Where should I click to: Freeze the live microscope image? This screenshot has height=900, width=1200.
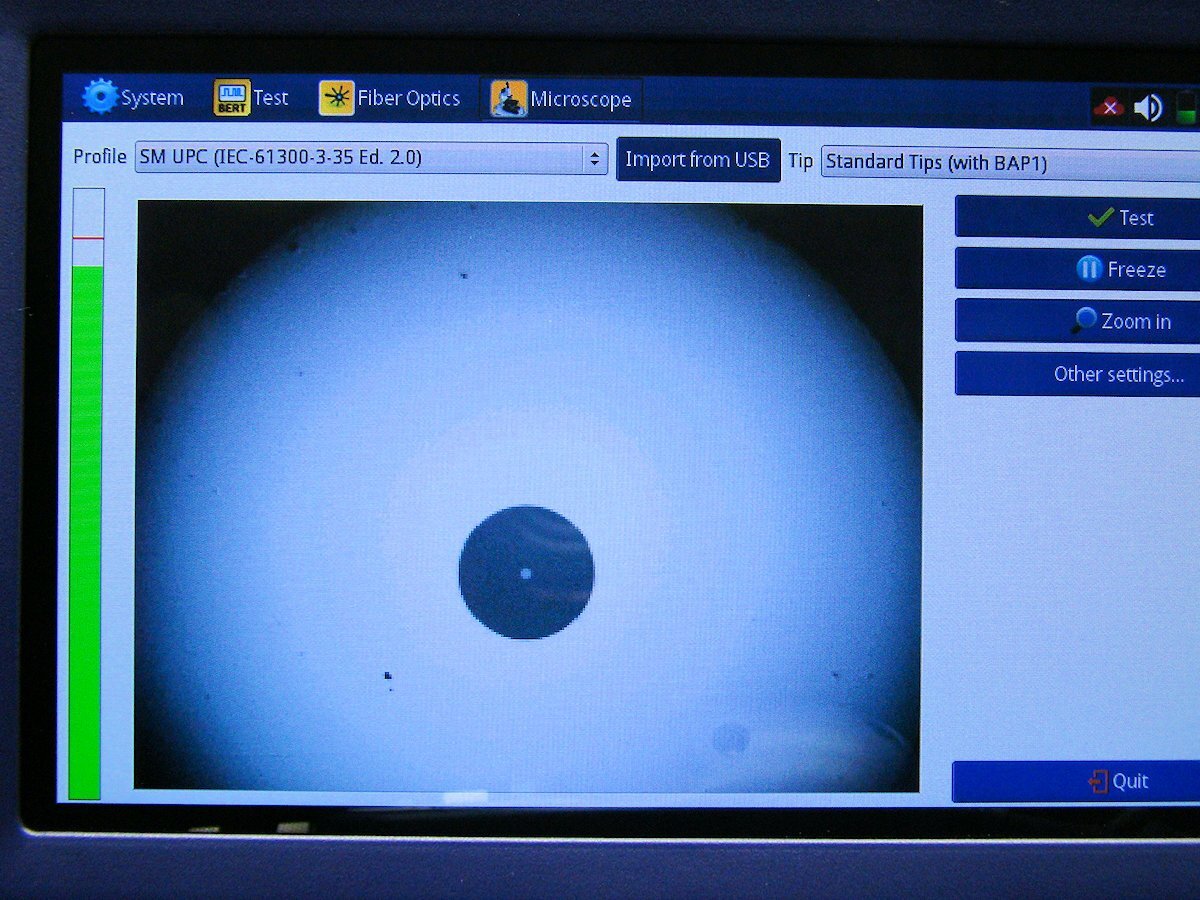[1077, 269]
